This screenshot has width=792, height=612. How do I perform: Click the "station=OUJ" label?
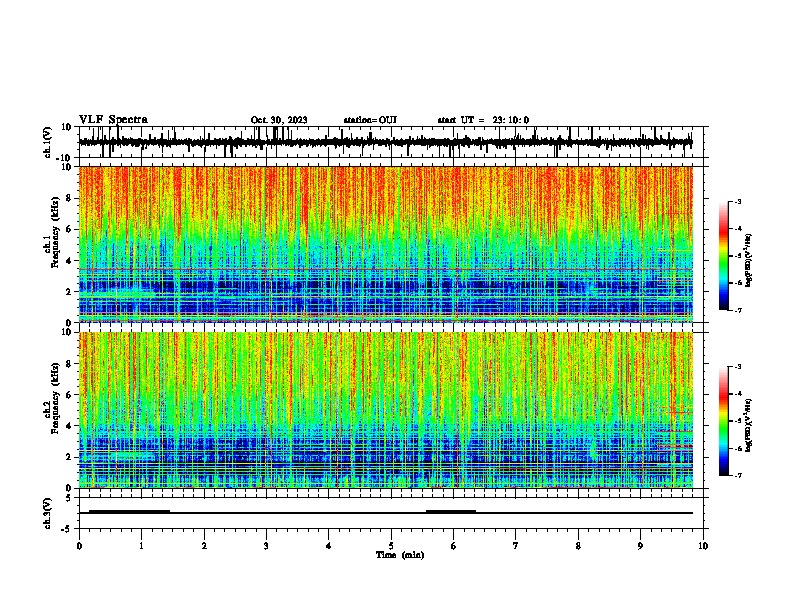370,120
